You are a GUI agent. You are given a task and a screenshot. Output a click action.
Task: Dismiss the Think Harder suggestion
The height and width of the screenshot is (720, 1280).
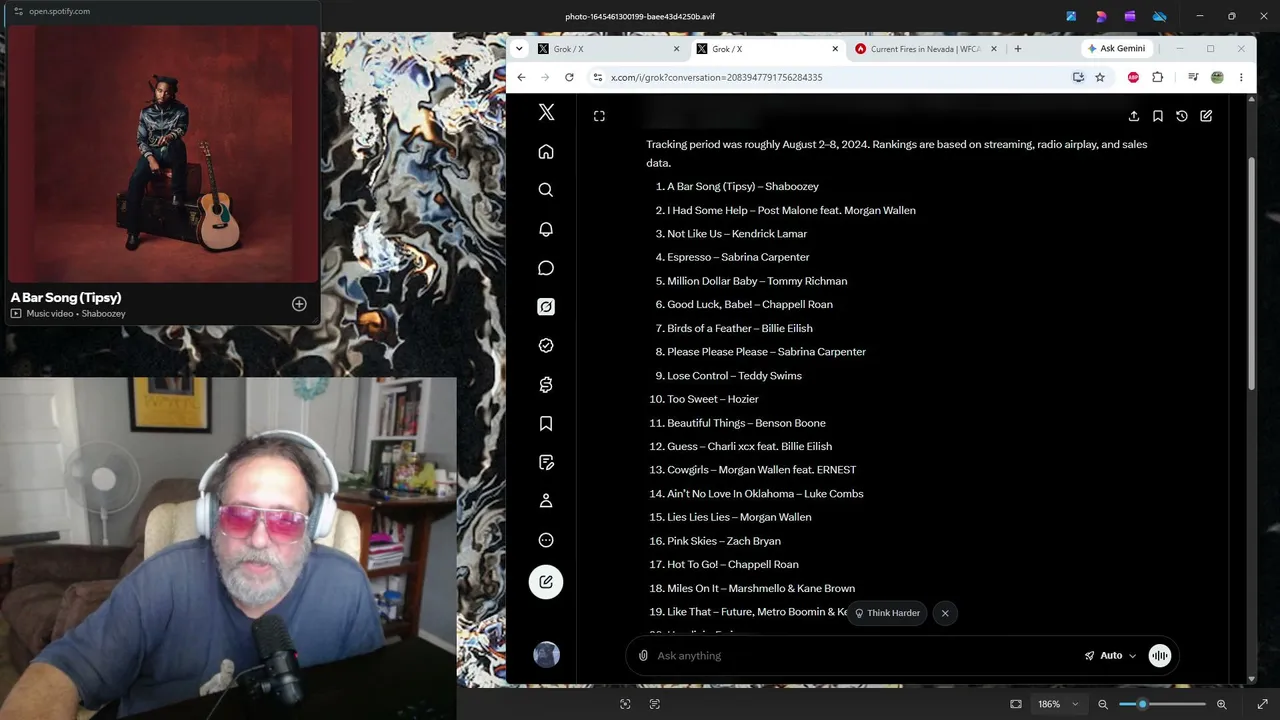945,613
